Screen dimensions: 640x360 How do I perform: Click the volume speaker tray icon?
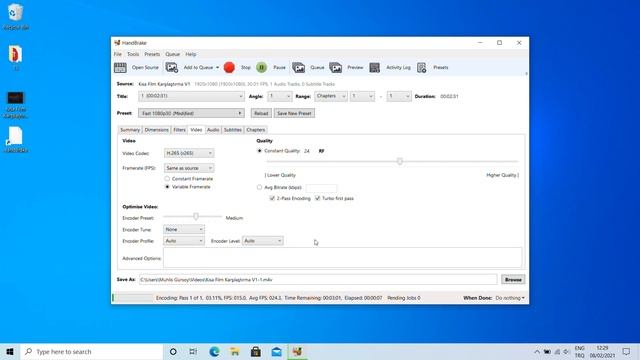coord(567,351)
